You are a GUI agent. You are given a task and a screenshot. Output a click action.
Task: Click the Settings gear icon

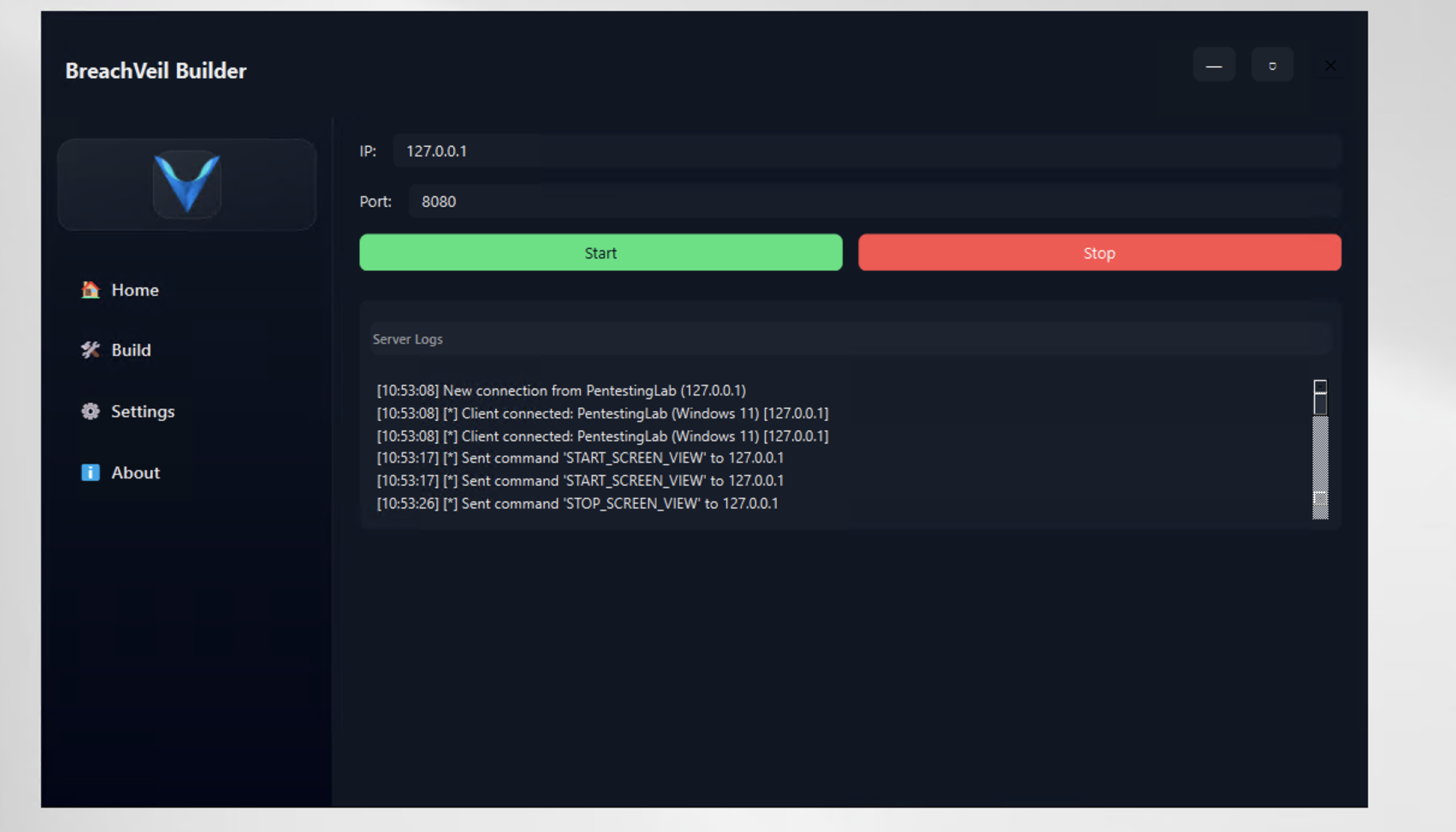pyautogui.click(x=90, y=411)
